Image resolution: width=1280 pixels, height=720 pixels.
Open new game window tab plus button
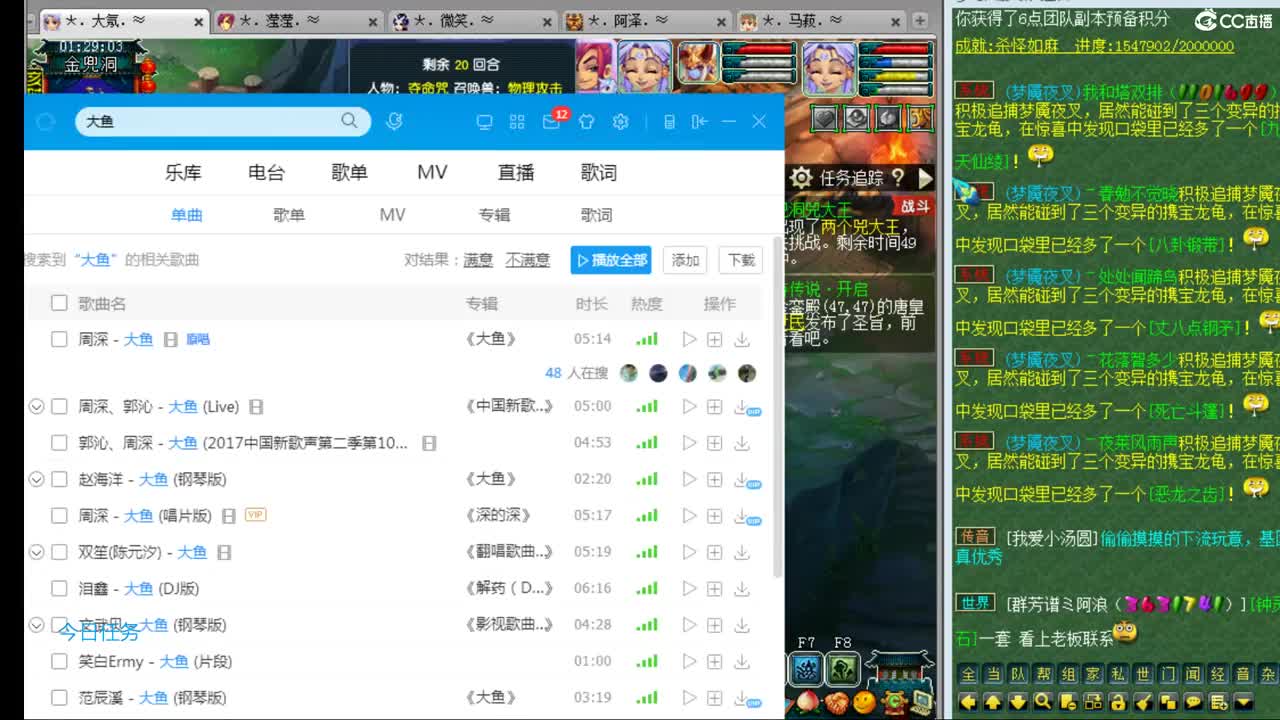click(x=919, y=21)
